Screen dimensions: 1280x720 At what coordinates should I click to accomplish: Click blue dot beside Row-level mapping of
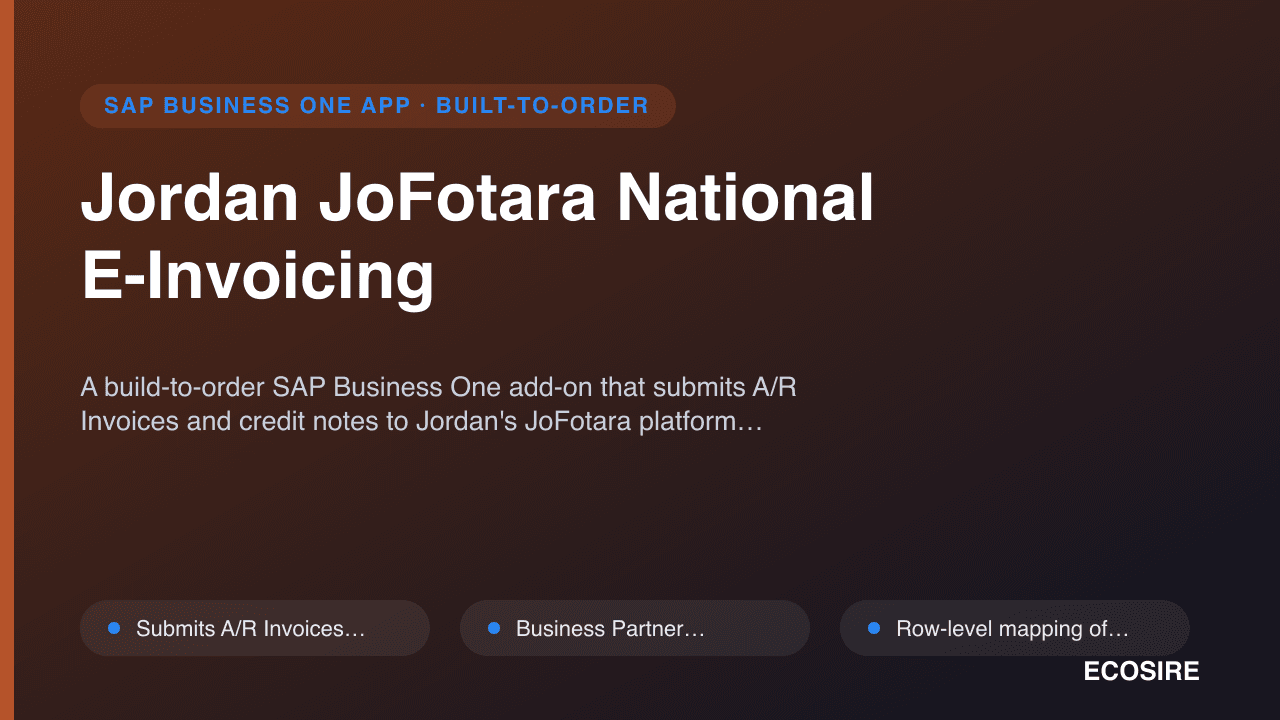(x=874, y=628)
